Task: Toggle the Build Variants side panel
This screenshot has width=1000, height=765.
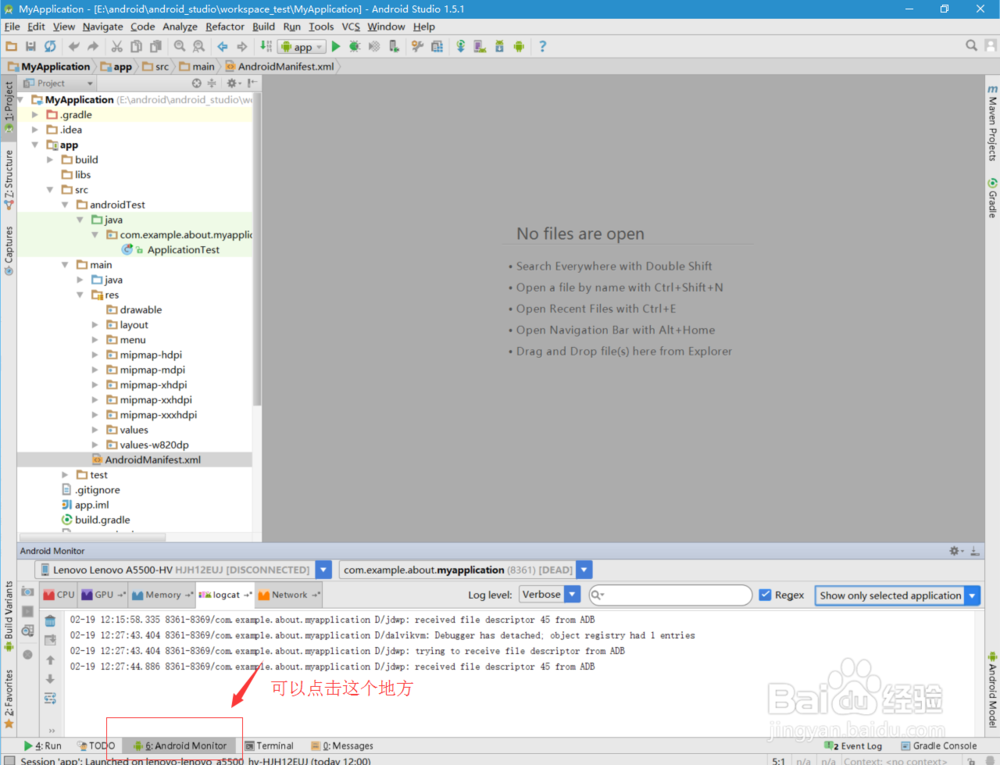Action: point(9,616)
